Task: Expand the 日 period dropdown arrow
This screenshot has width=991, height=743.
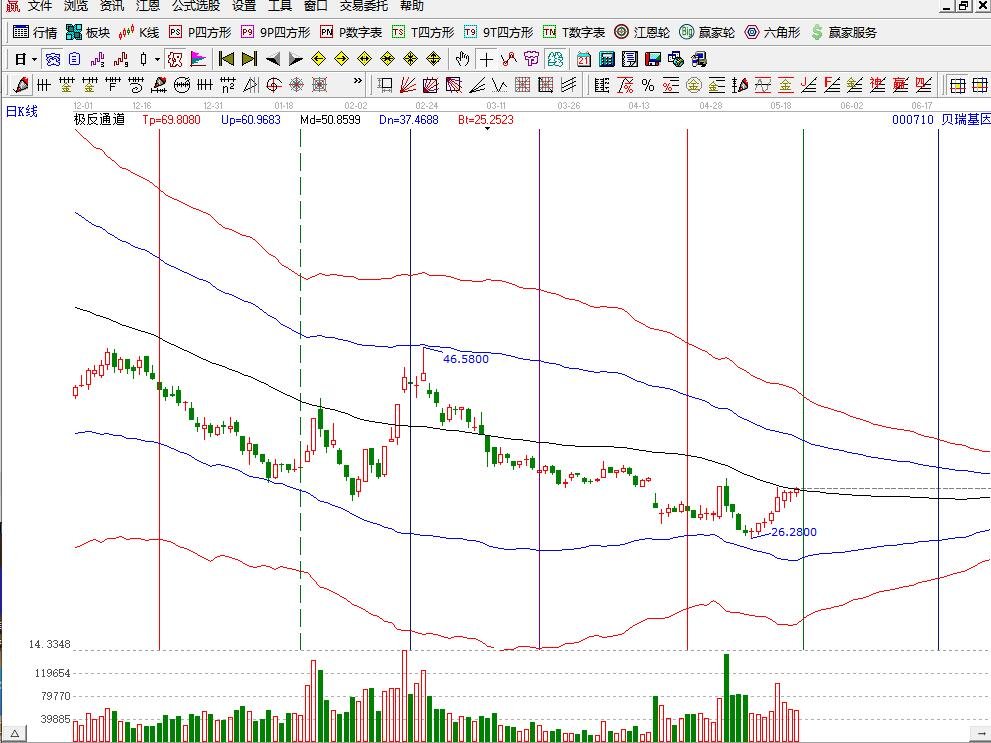Action: [34, 59]
